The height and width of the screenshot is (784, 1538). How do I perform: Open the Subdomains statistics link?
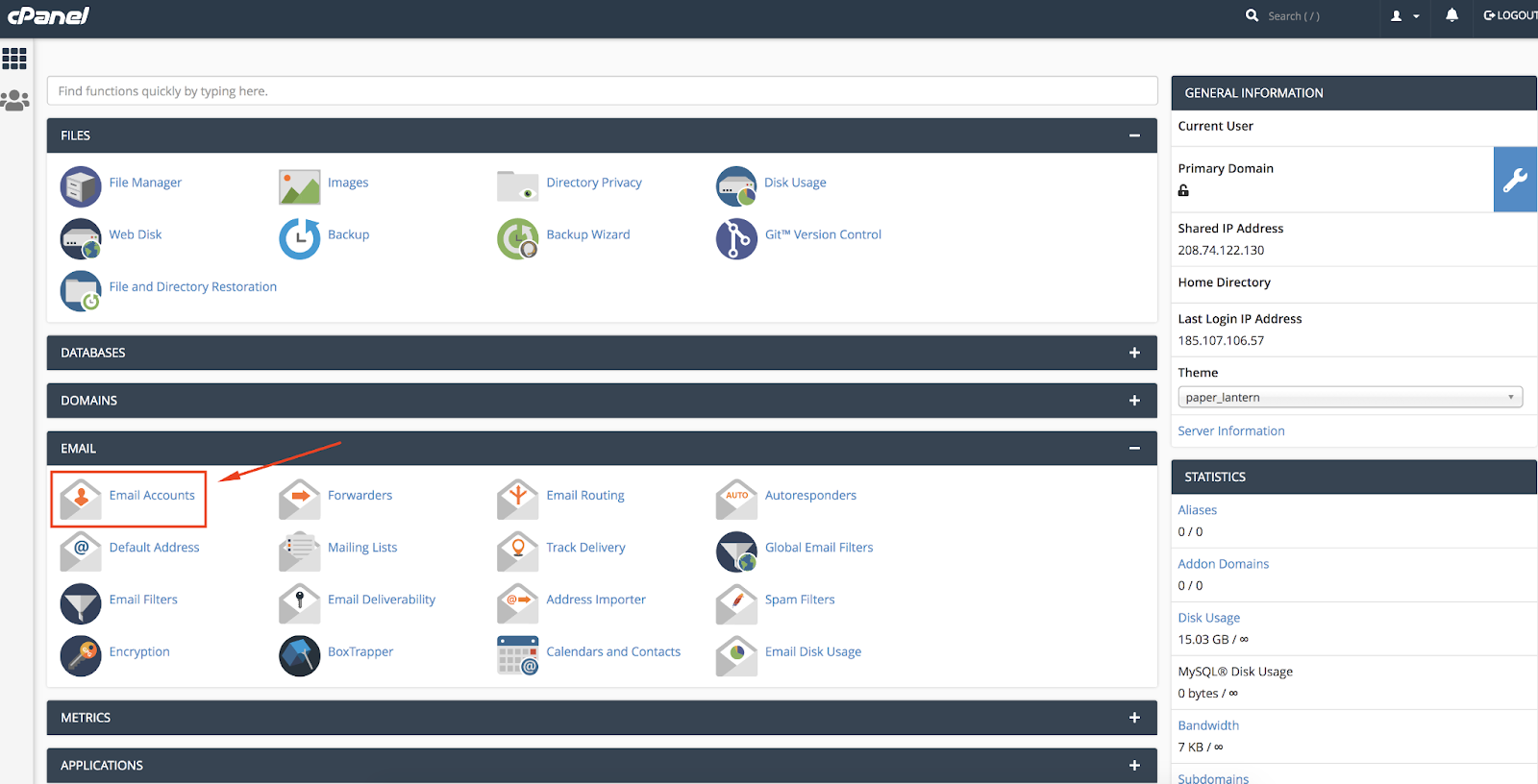click(x=1213, y=778)
